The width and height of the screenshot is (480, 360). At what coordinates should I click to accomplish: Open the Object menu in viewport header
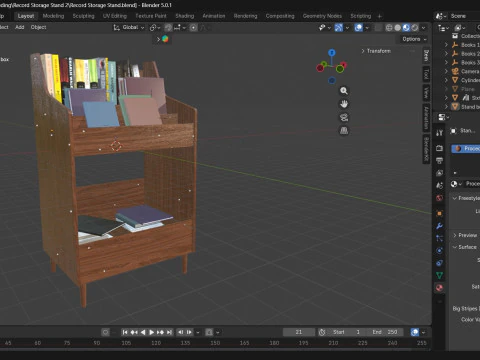tap(38, 27)
